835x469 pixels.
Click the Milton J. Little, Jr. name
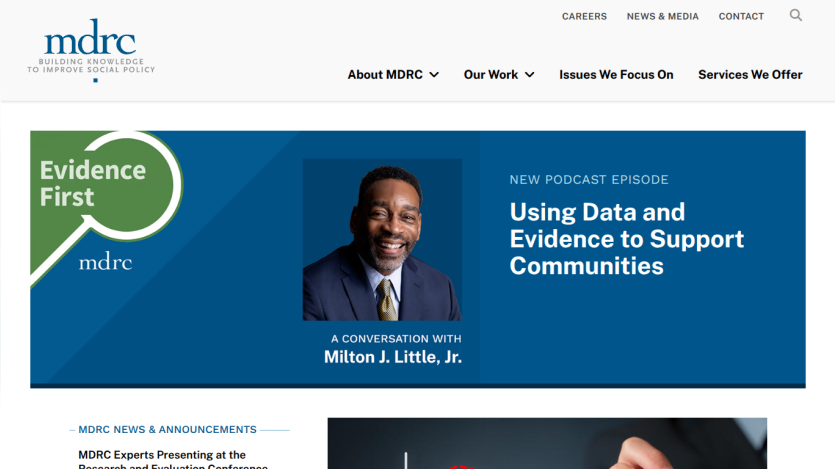pyautogui.click(x=393, y=357)
